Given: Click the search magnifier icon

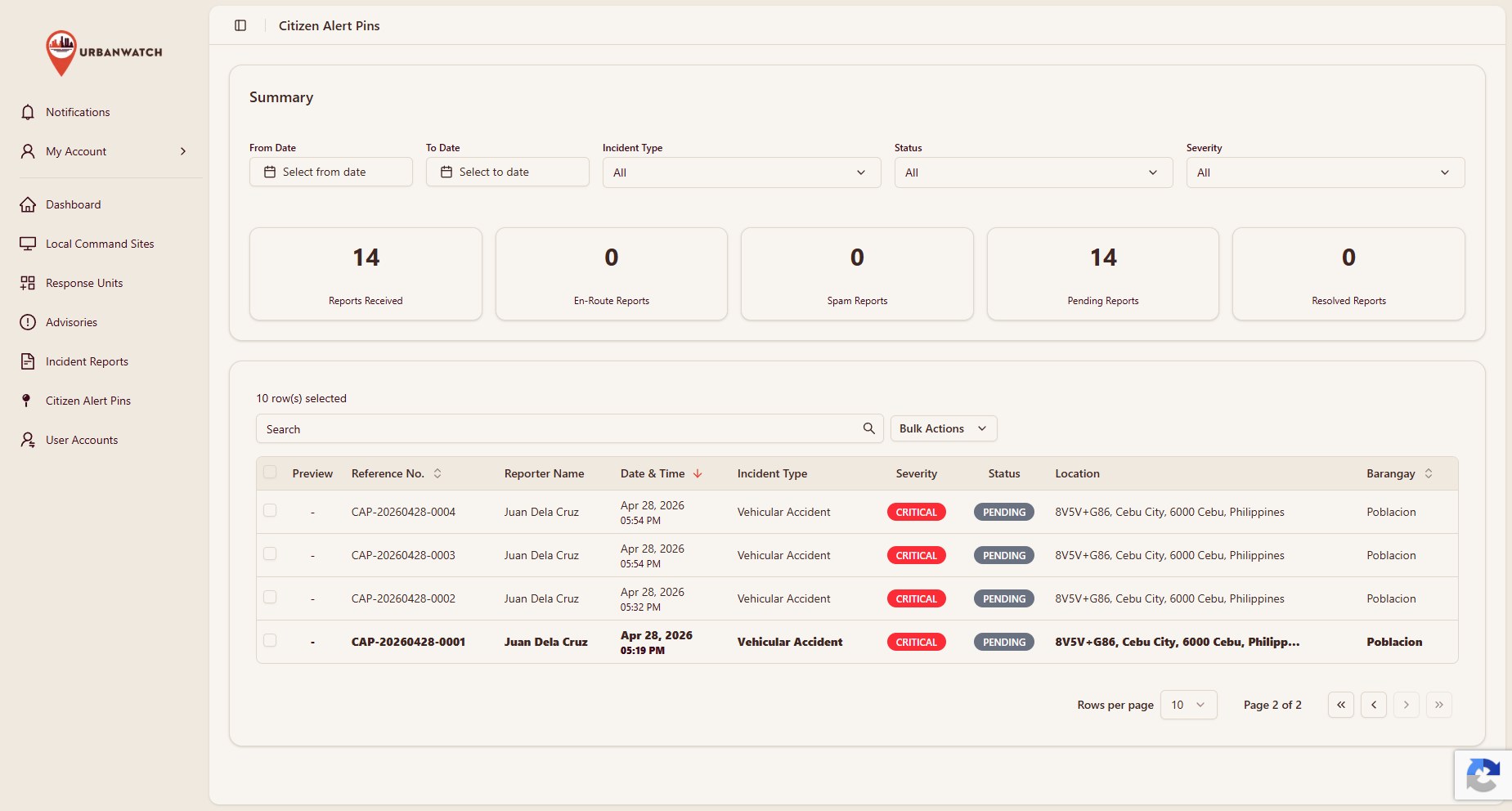Looking at the screenshot, I should click(x=868, y=428).
